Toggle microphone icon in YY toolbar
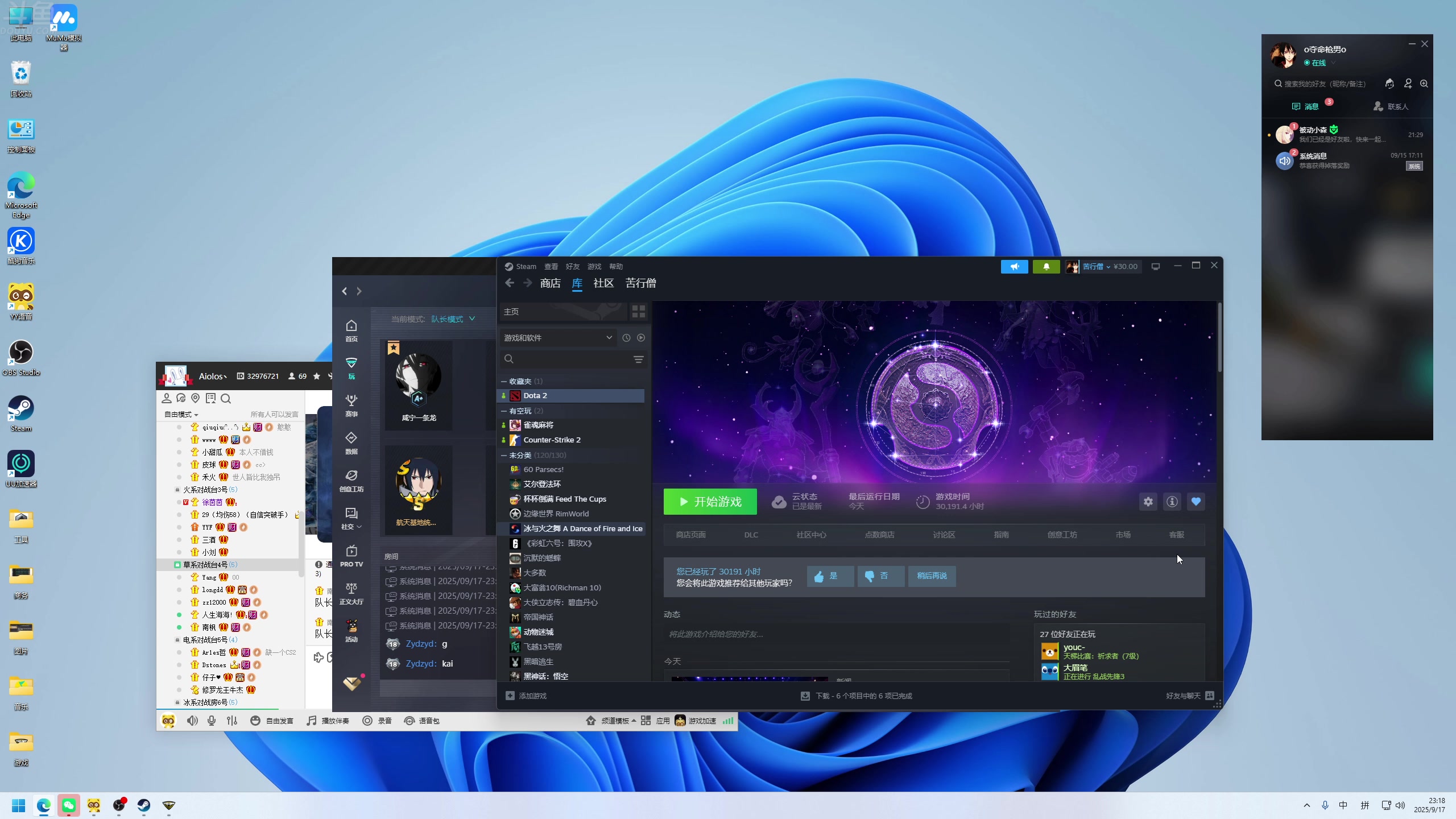1456x819 pixels. 212,721
